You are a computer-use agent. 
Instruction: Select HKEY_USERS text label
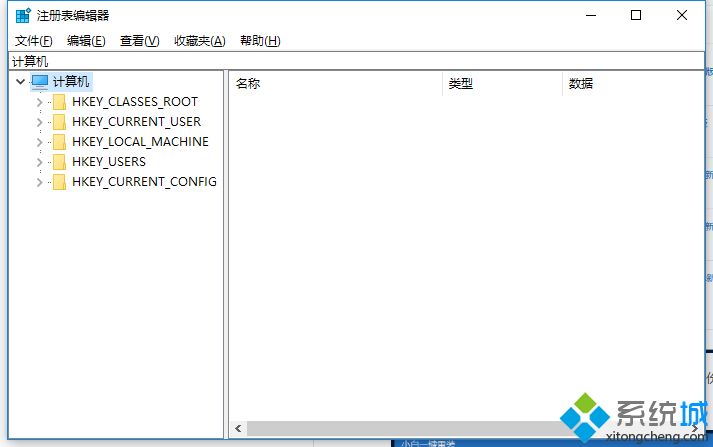coord(109,162)
